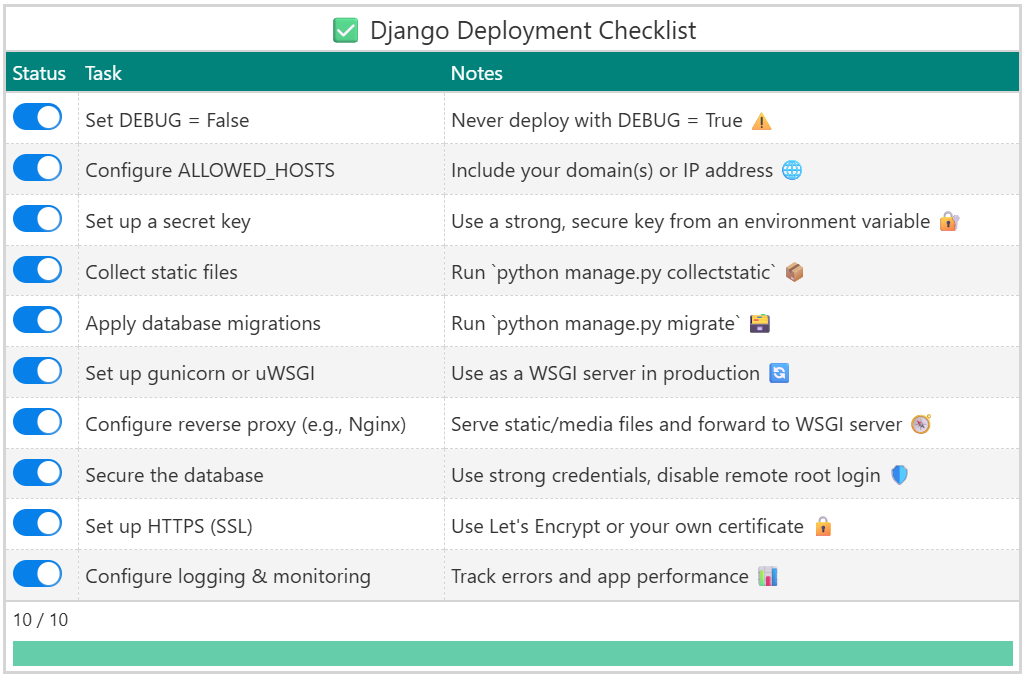The image size is (1025, 677).
Task: Click the blue shield icon
Action: 899,475
